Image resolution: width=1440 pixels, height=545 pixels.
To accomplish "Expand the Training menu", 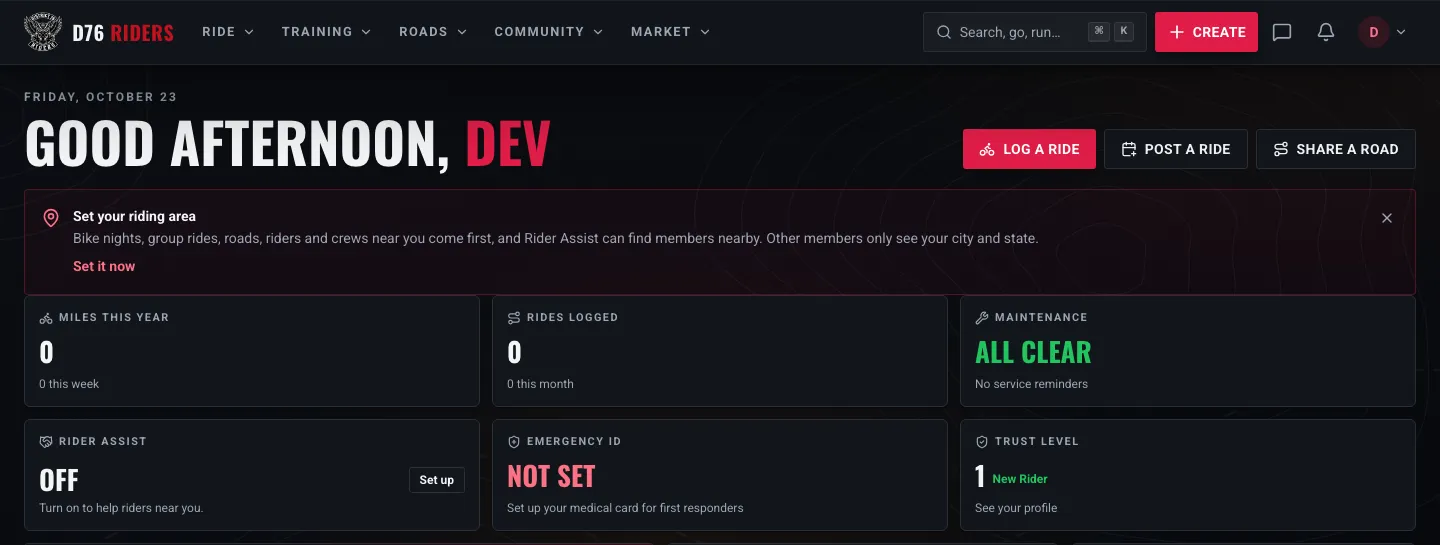I will tap(326, 32).
